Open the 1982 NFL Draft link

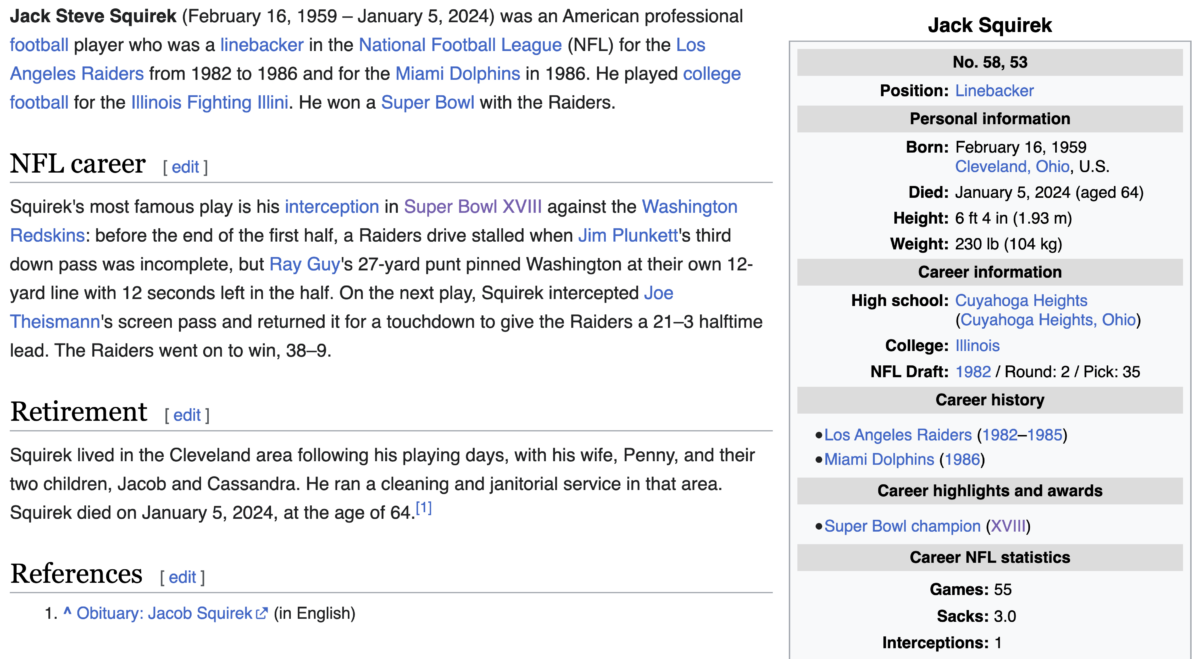(973, 372)
